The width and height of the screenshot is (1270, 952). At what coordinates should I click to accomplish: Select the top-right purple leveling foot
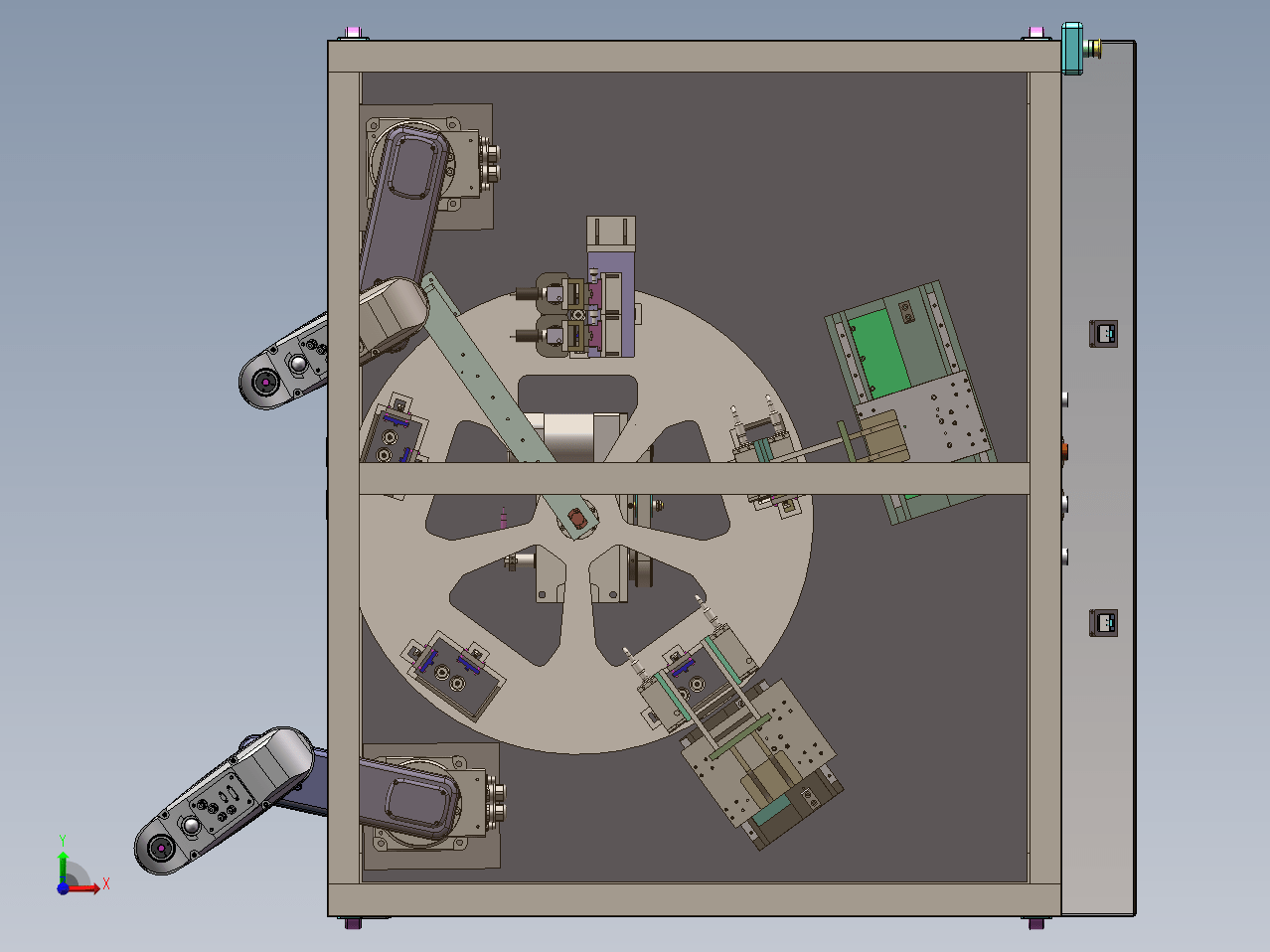click(x=1035, y=34)
